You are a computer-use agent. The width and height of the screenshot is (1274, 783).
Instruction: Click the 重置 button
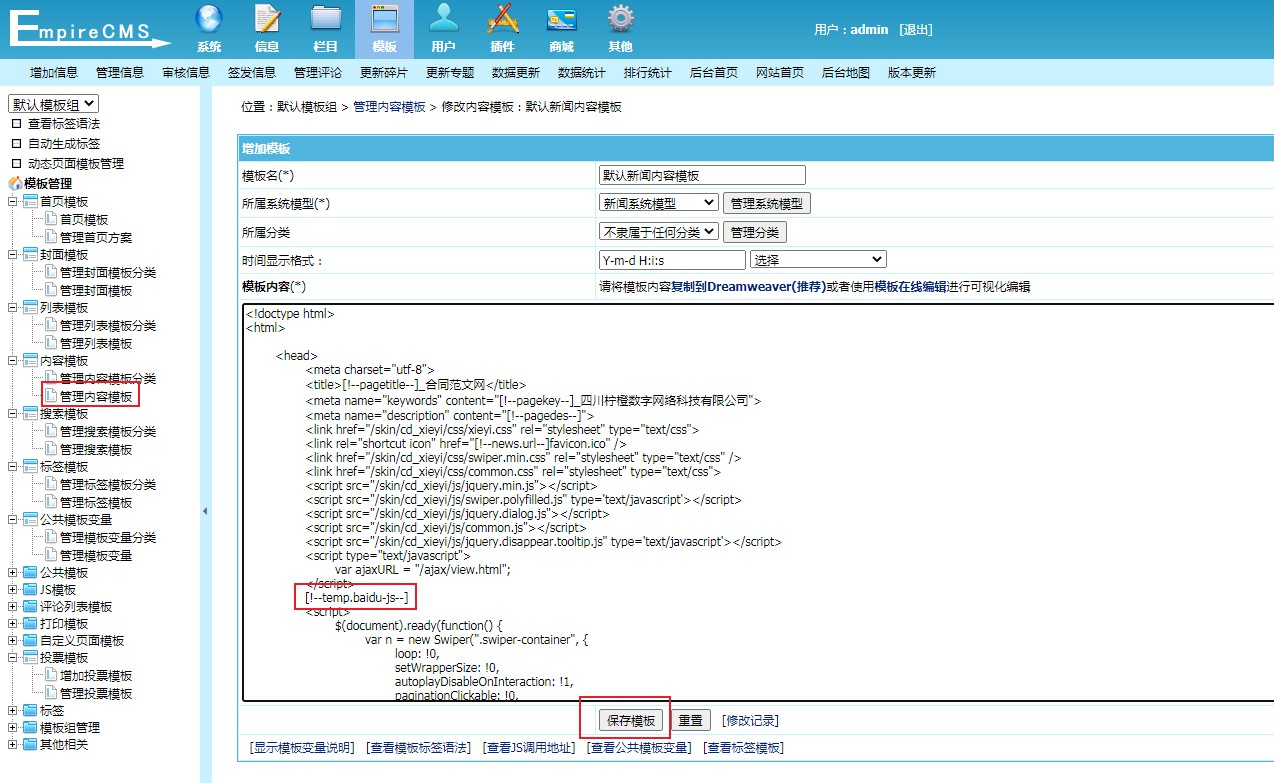click(690, 720)
